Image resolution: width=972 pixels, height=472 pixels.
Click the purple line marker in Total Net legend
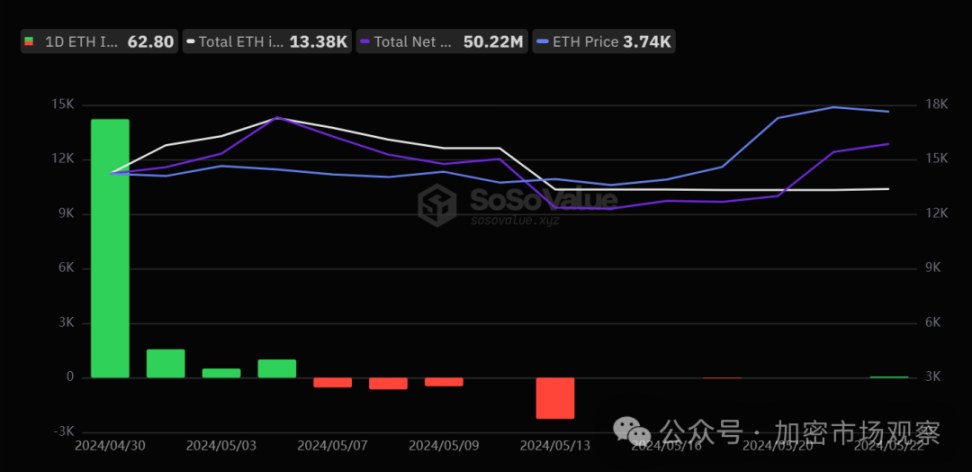pyautogui.click(x=365, y=42)
